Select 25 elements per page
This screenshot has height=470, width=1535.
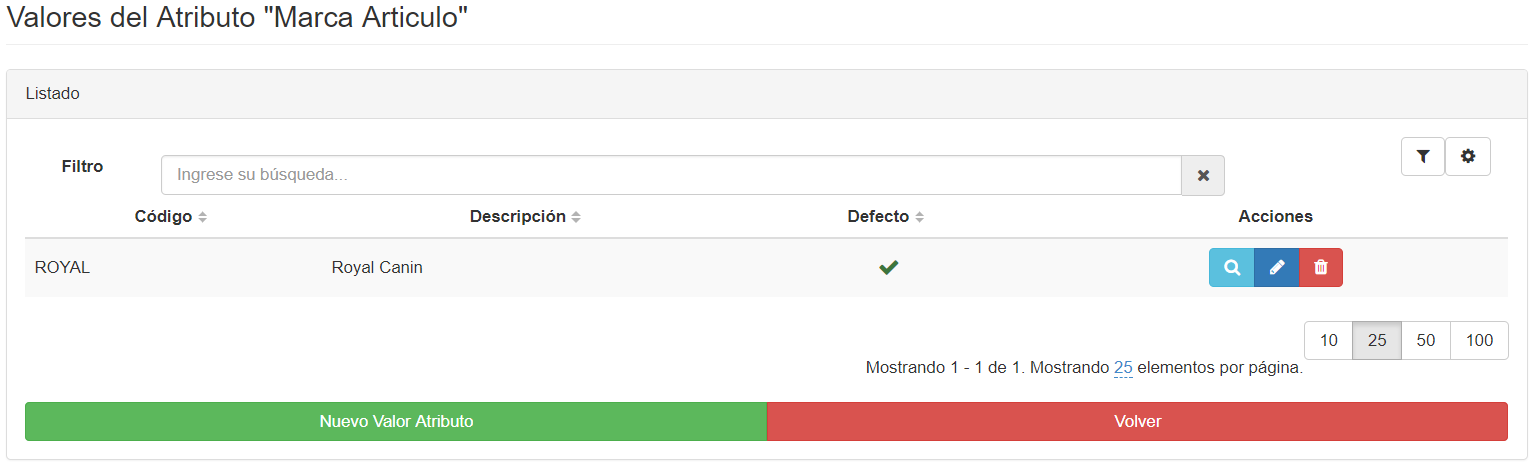[1377, 340]
